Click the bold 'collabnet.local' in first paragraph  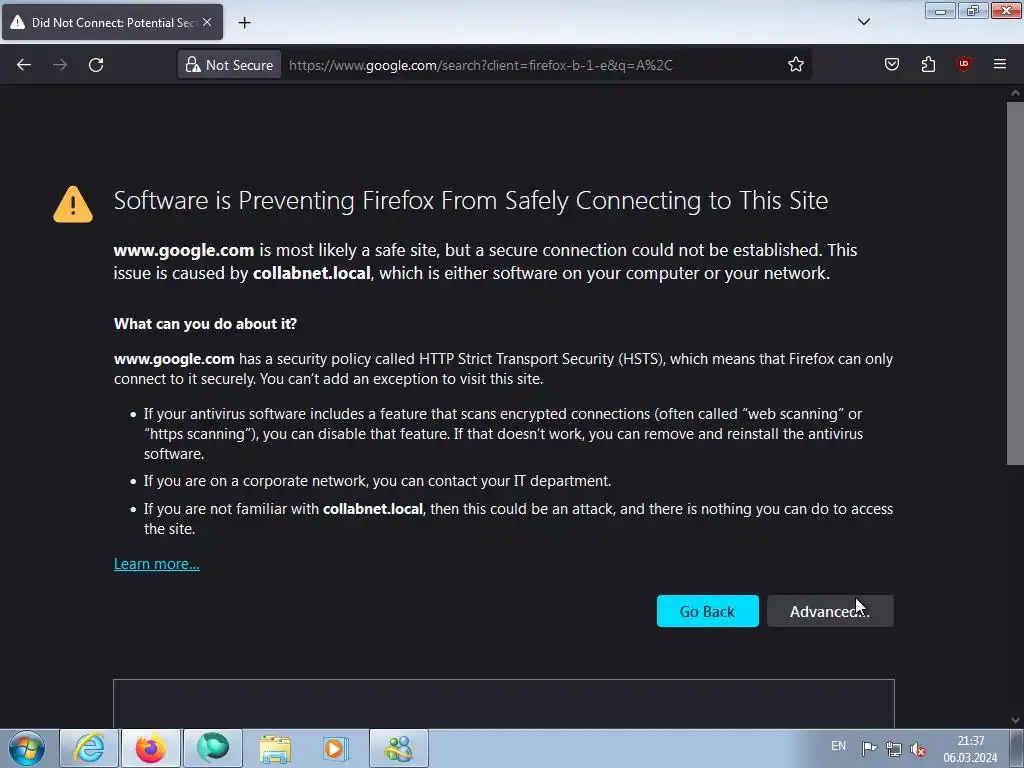pos(312,273)
